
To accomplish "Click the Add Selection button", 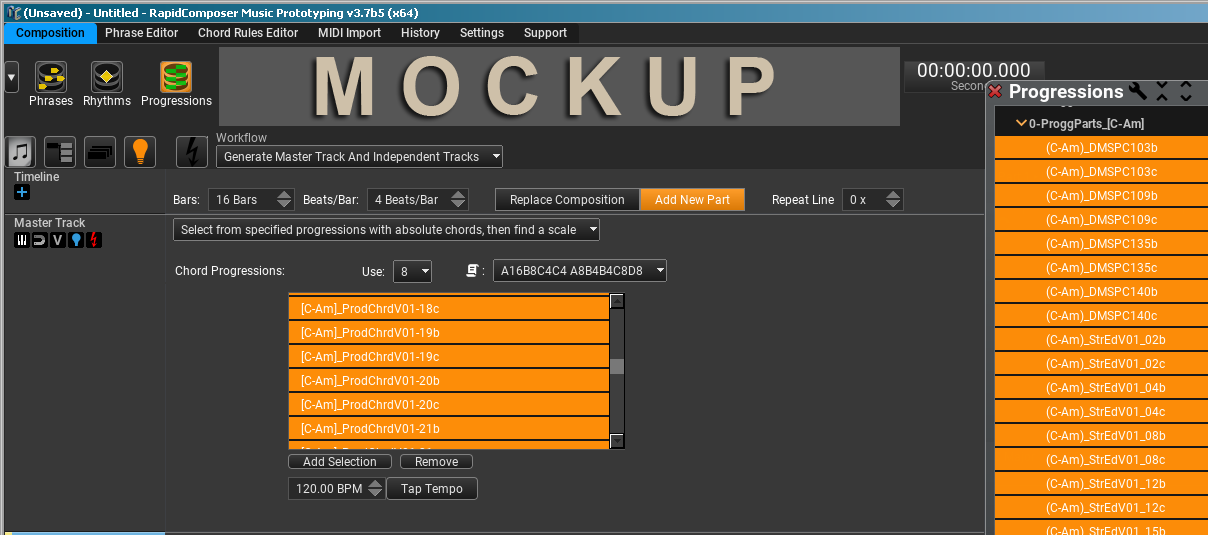I will pyautogui.click(x=339, y=462).
